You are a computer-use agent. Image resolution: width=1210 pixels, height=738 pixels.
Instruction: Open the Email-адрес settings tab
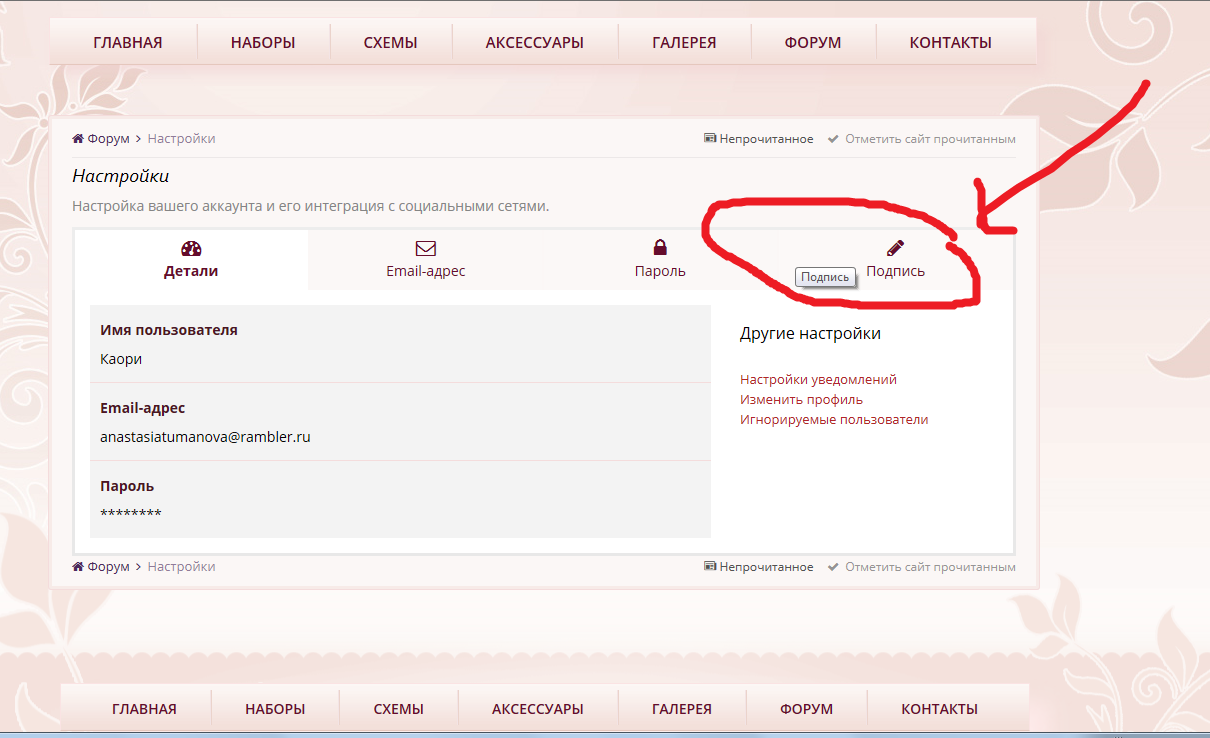(x=426, y=271)
